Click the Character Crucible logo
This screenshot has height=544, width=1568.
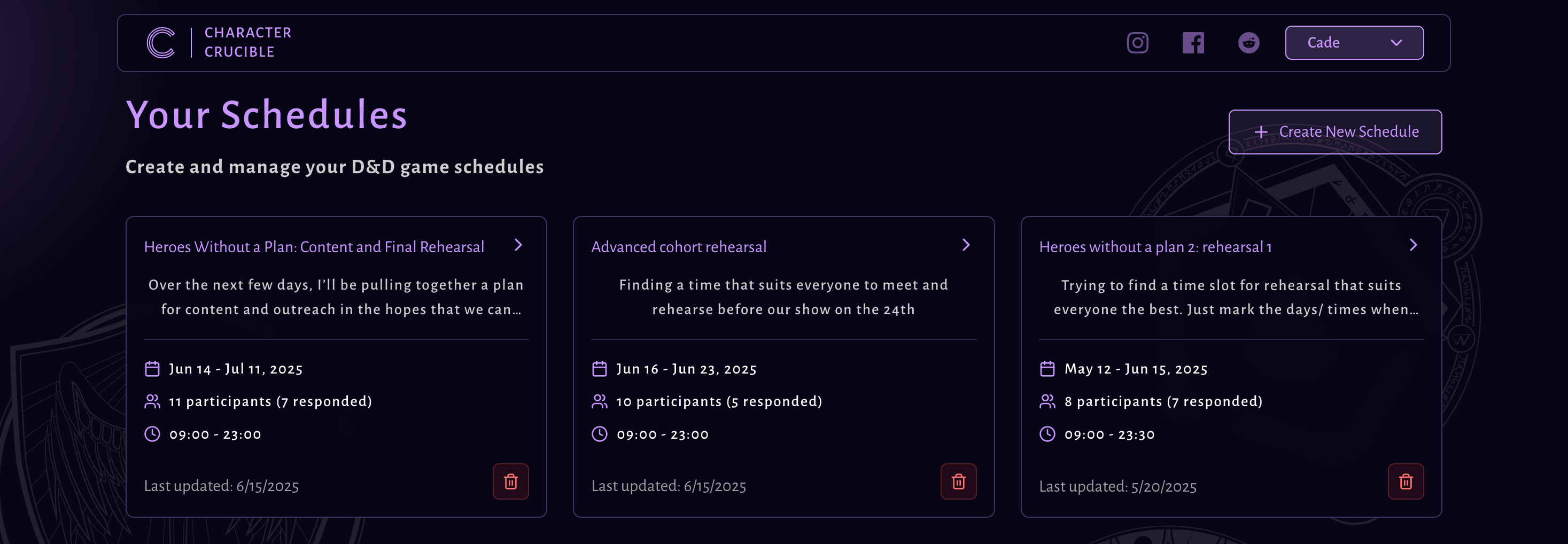161,42
